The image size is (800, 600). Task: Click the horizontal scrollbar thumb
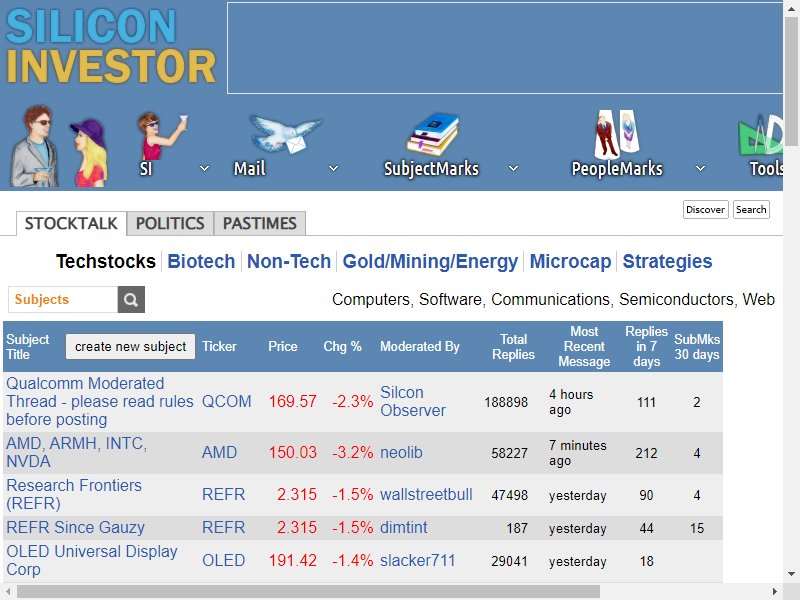click(x=308, y=592)
